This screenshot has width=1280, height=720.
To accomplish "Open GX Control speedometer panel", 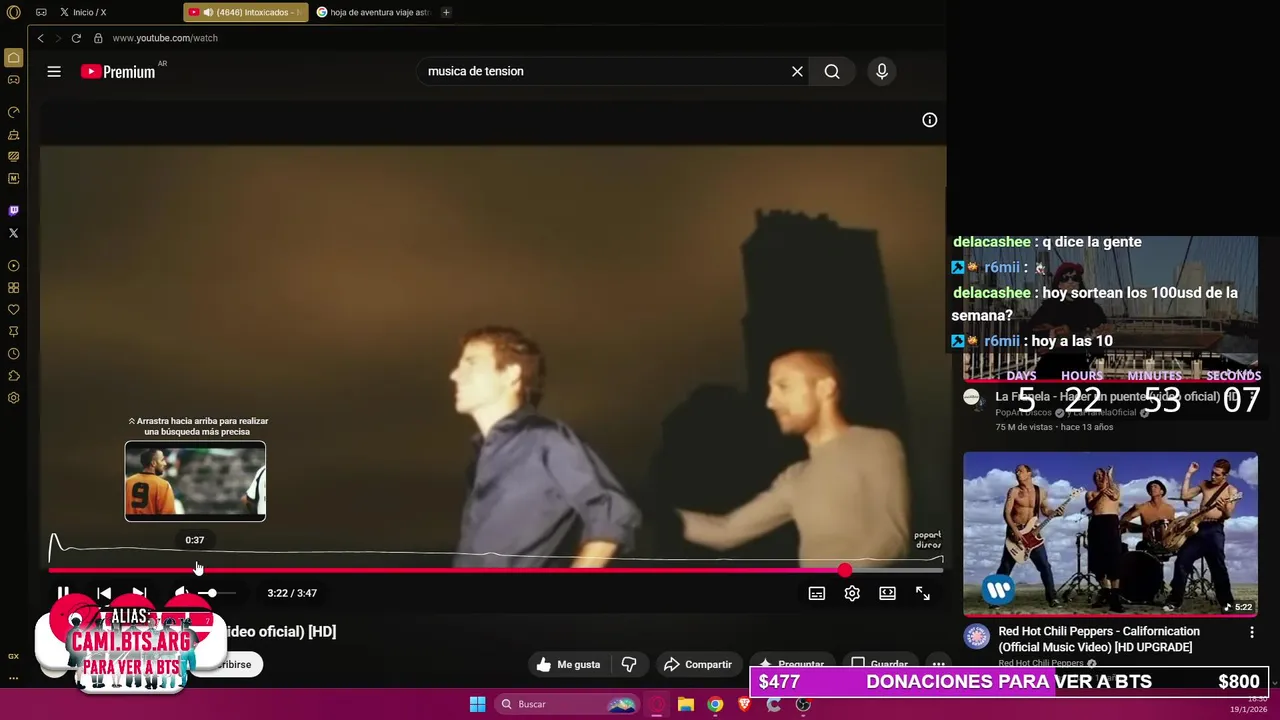I will pyautogui.click(x=13, y=112).
